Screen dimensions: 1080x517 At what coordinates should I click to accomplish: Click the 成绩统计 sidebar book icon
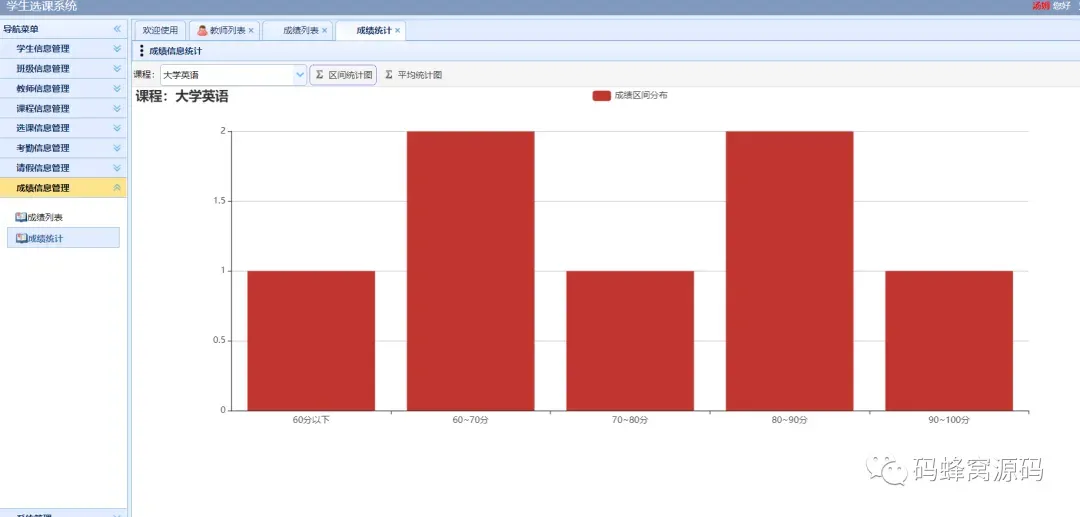pos(21,238)
